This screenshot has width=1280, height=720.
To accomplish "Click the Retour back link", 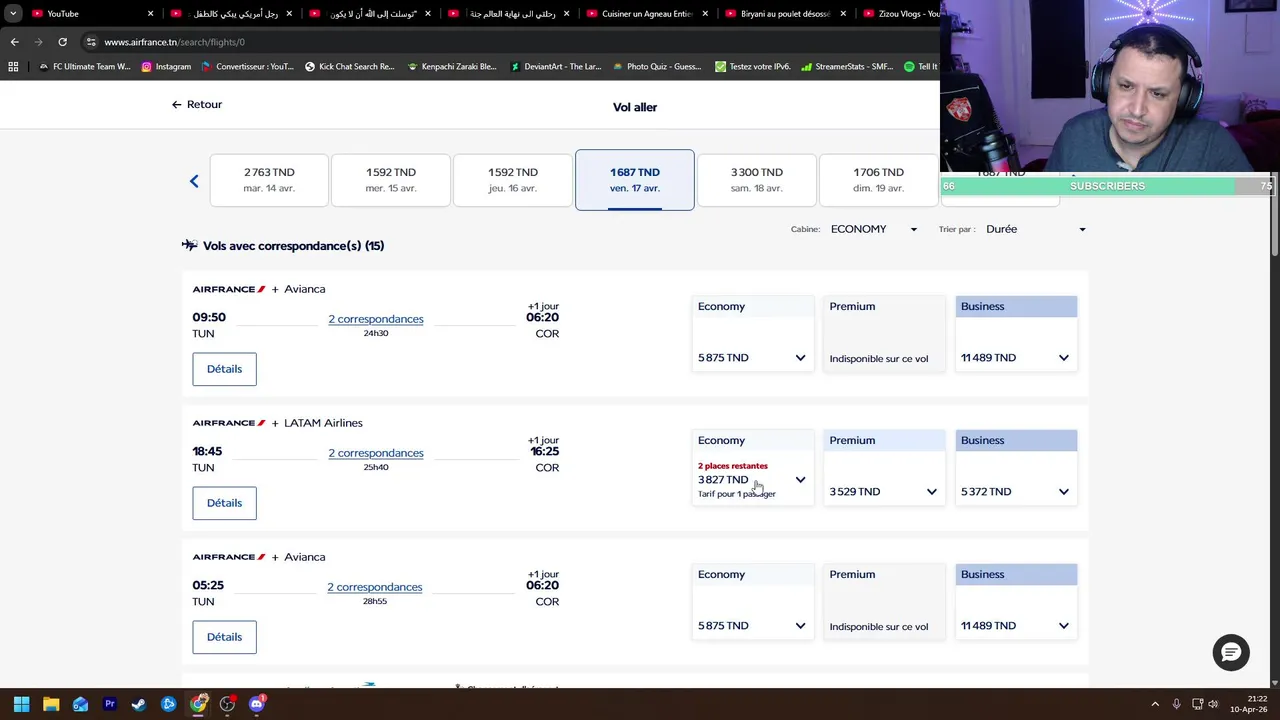I will click(x=196, y=104).
